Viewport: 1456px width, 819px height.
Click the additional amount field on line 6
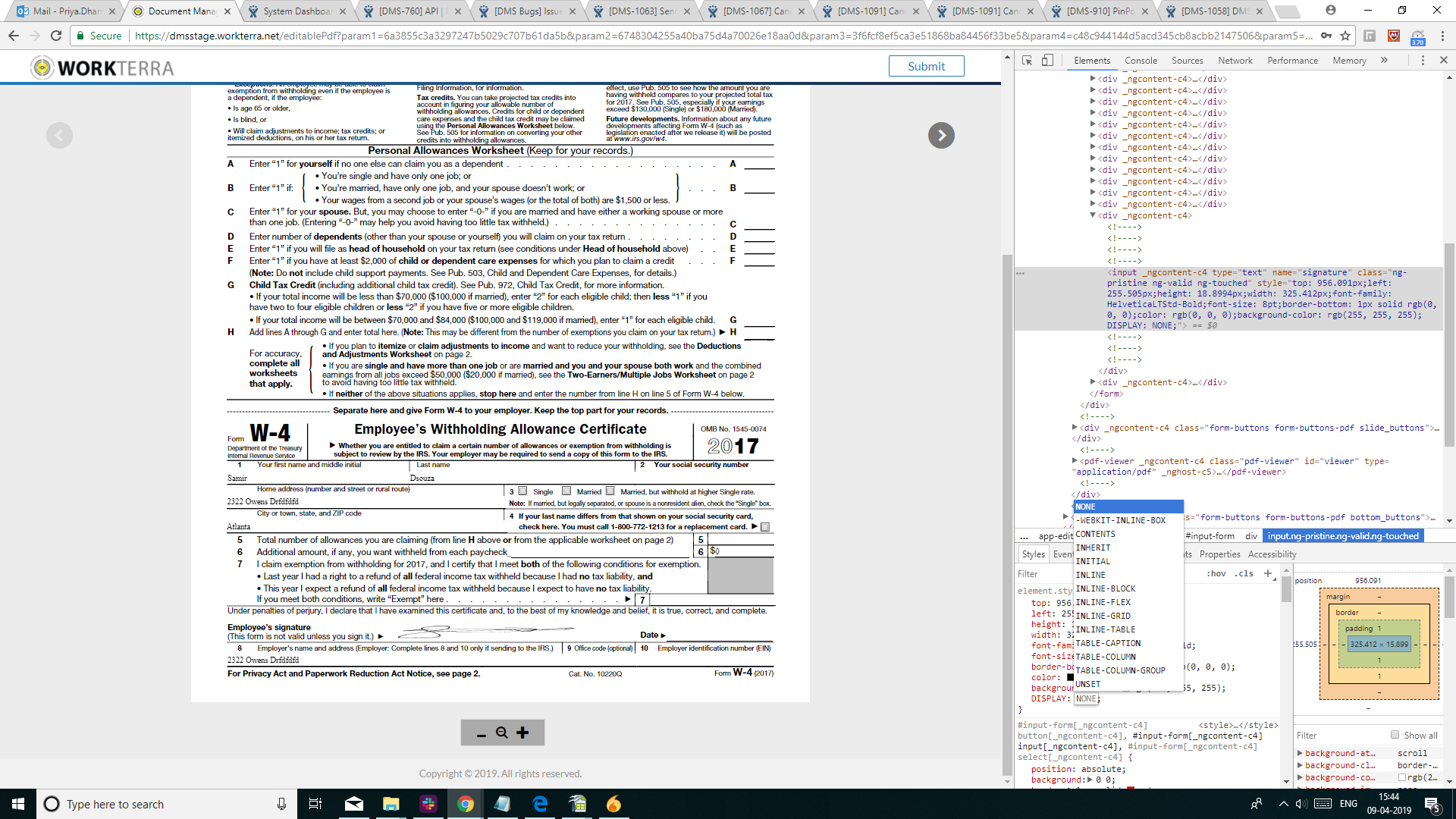point(741,551)
